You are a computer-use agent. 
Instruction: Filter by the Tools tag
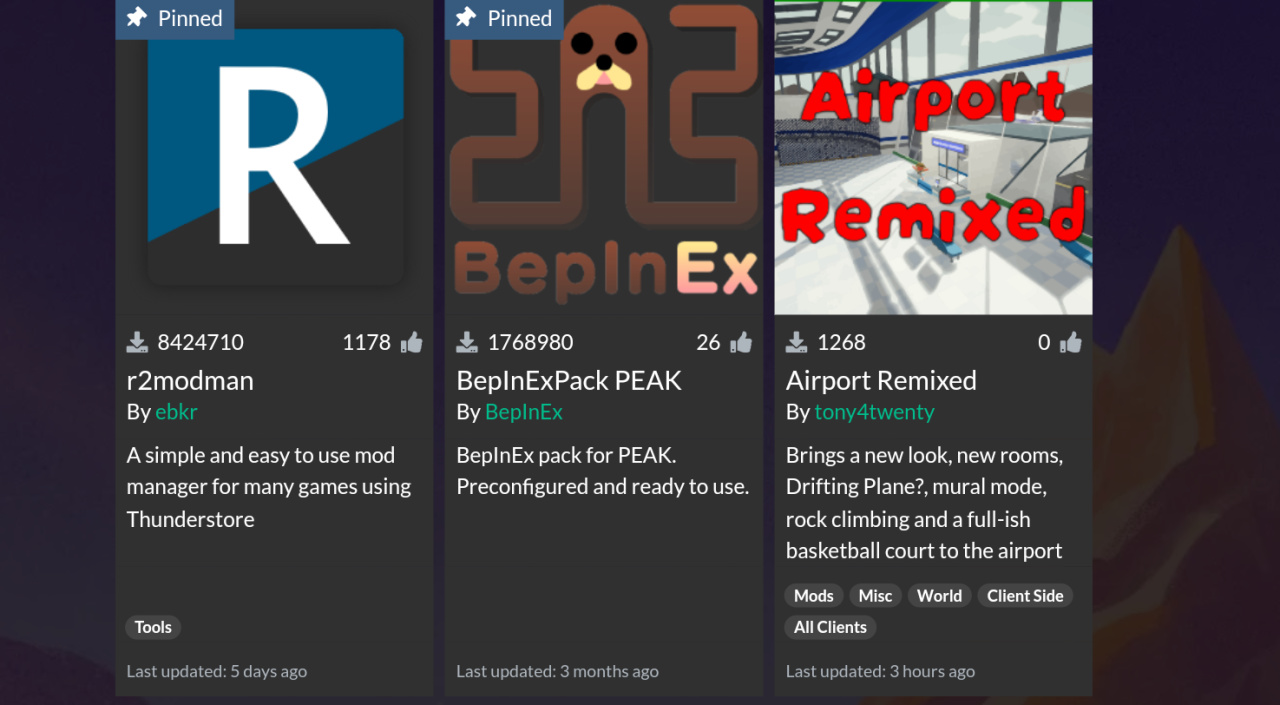(x=153, y=627)
